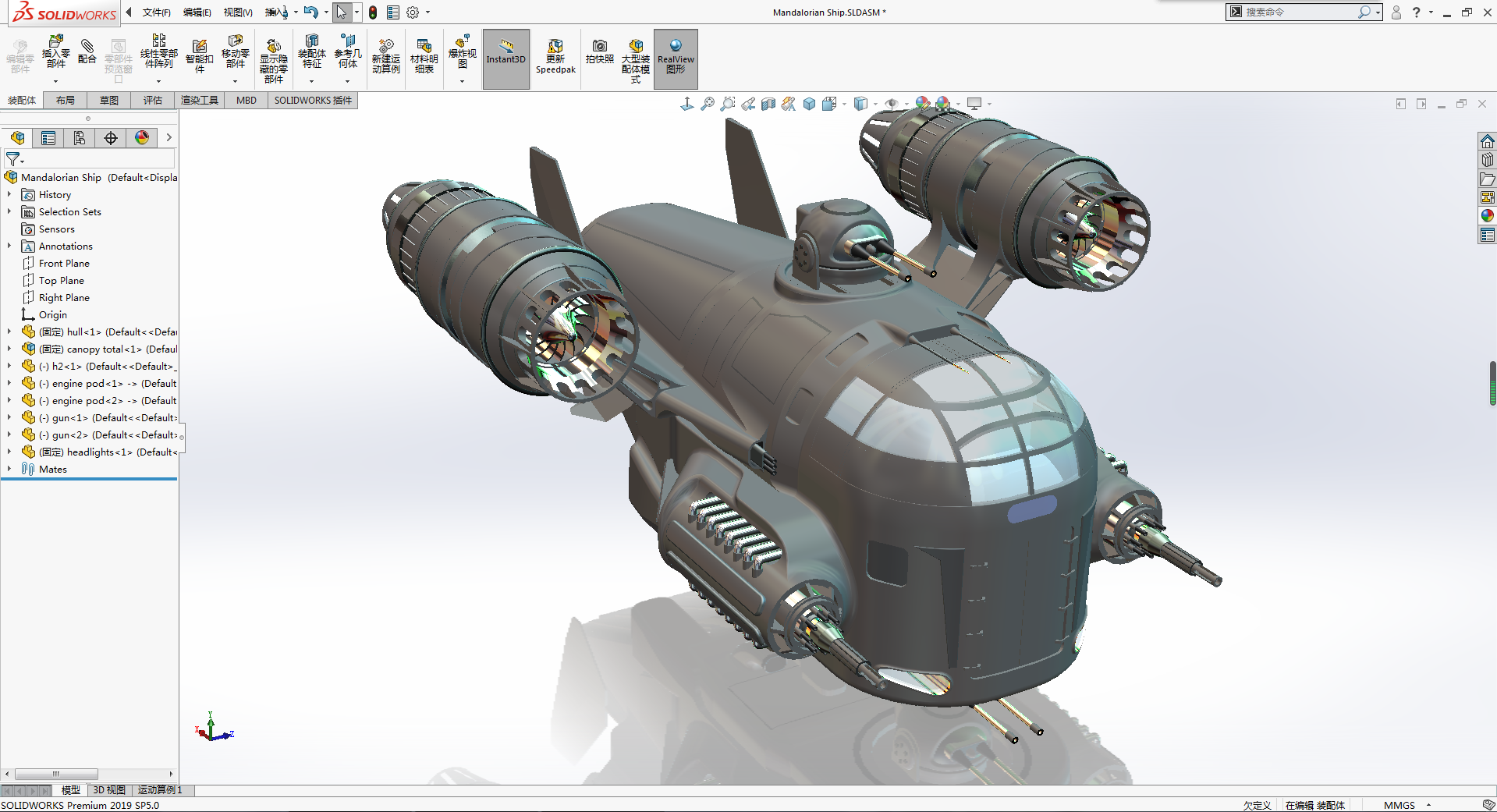1497x812 pixels.
Task: Expand the engine pod<1> tree node
Action: click(9, 383)
